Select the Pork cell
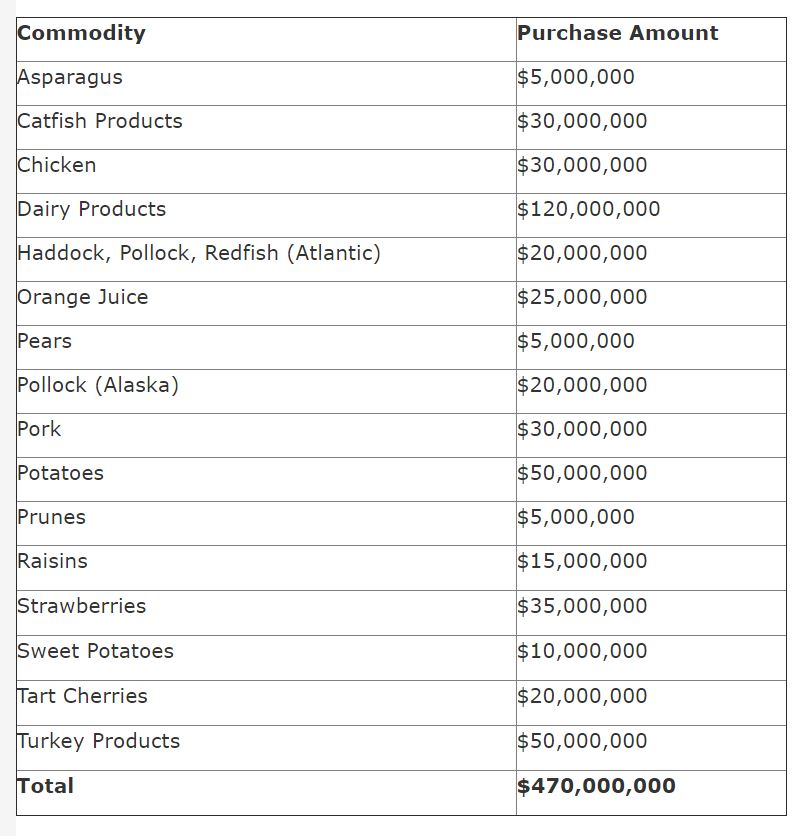Image resolution: width=811 pixels, height=836 pixels. click(x=39, y=429)
